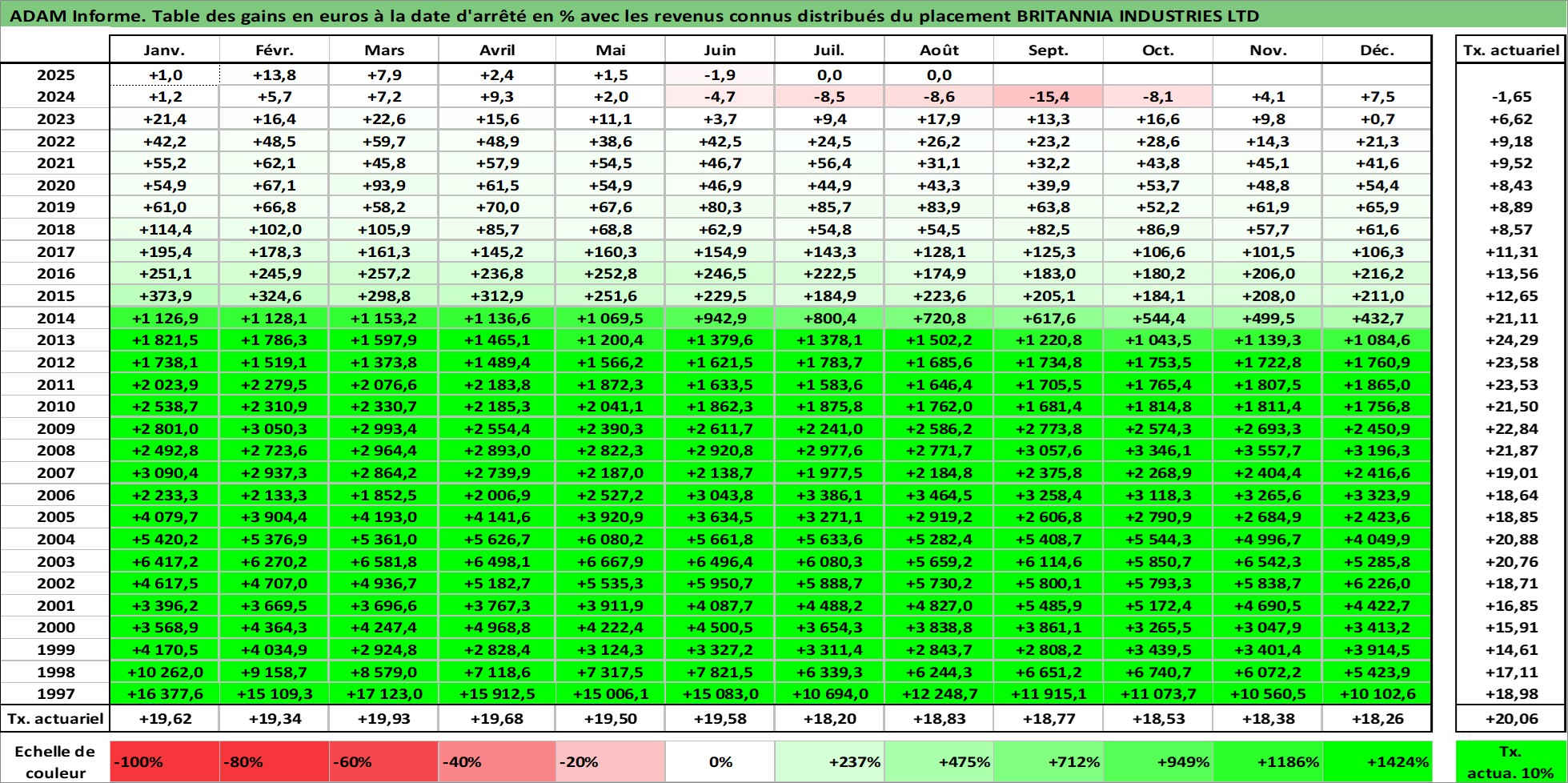This screenshot has width=1568, height=783.
Task: Select cell +3 914,5 for December 1999
Action: tap(1377, 650)
